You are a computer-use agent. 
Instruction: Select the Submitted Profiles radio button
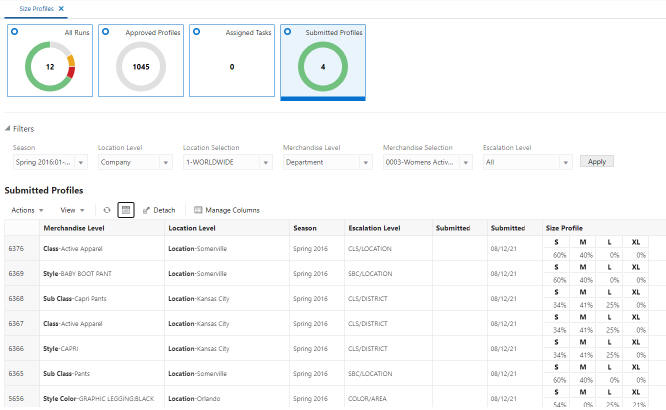click(287, 31)
